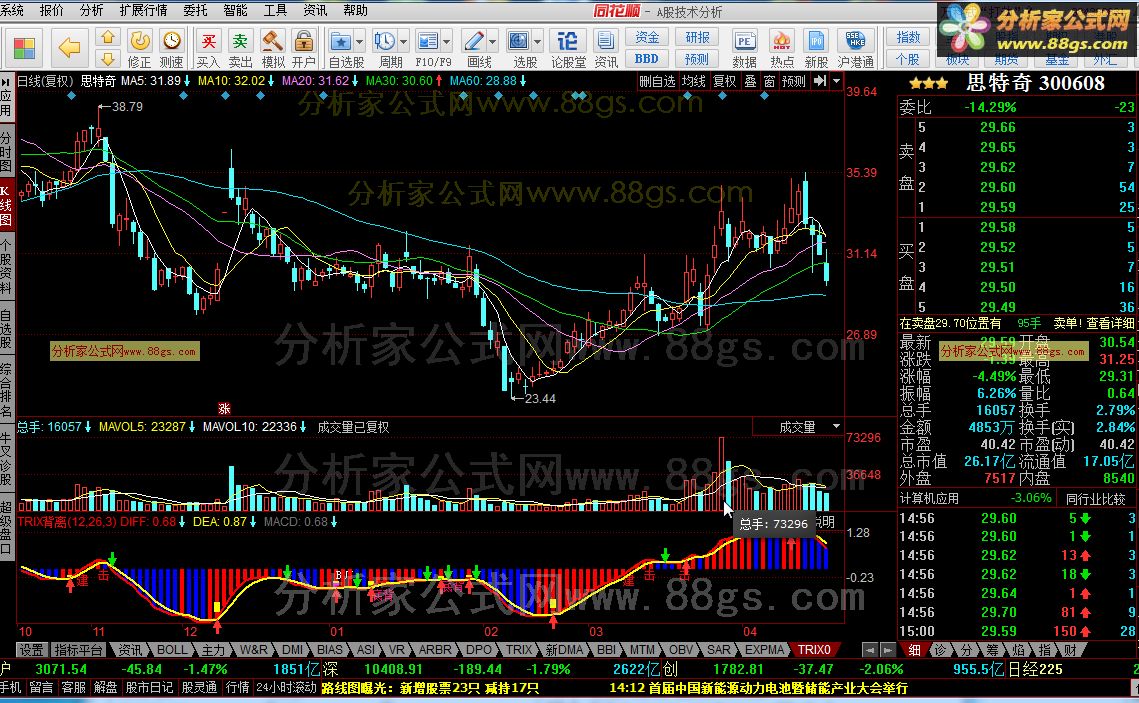Click the 指数 index button
The image size is (1139, 703).
pos(908,37)
